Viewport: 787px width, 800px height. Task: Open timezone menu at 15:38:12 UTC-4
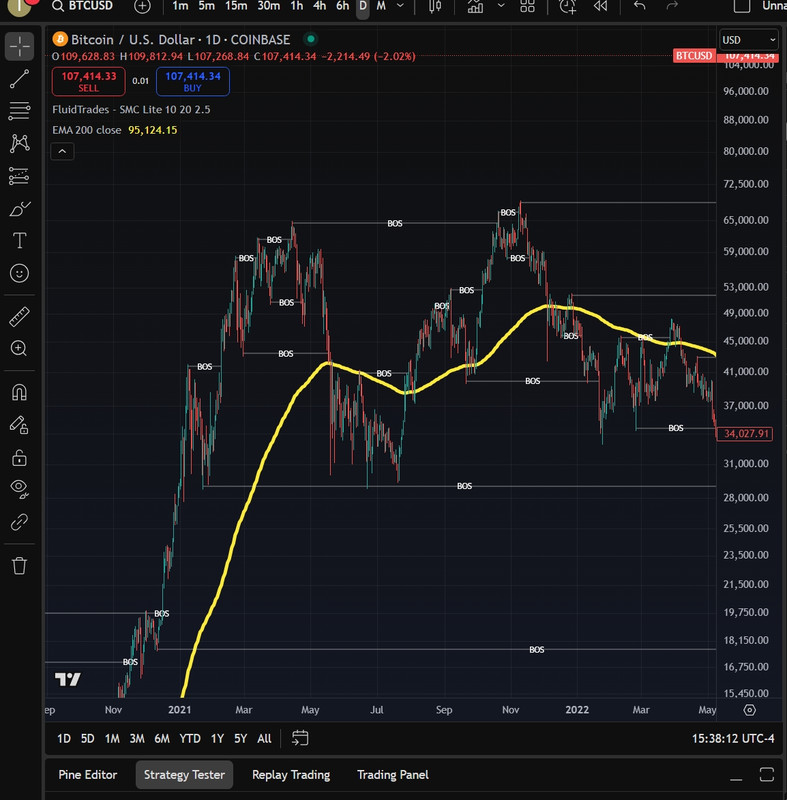[x=733, y=738]
